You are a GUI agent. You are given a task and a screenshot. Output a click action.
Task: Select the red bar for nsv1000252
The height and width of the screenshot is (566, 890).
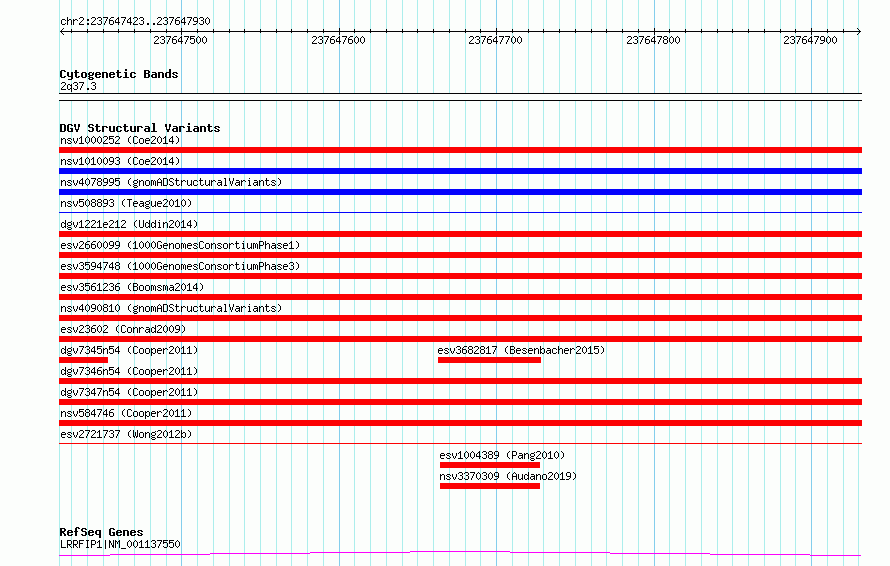(460, 150)
